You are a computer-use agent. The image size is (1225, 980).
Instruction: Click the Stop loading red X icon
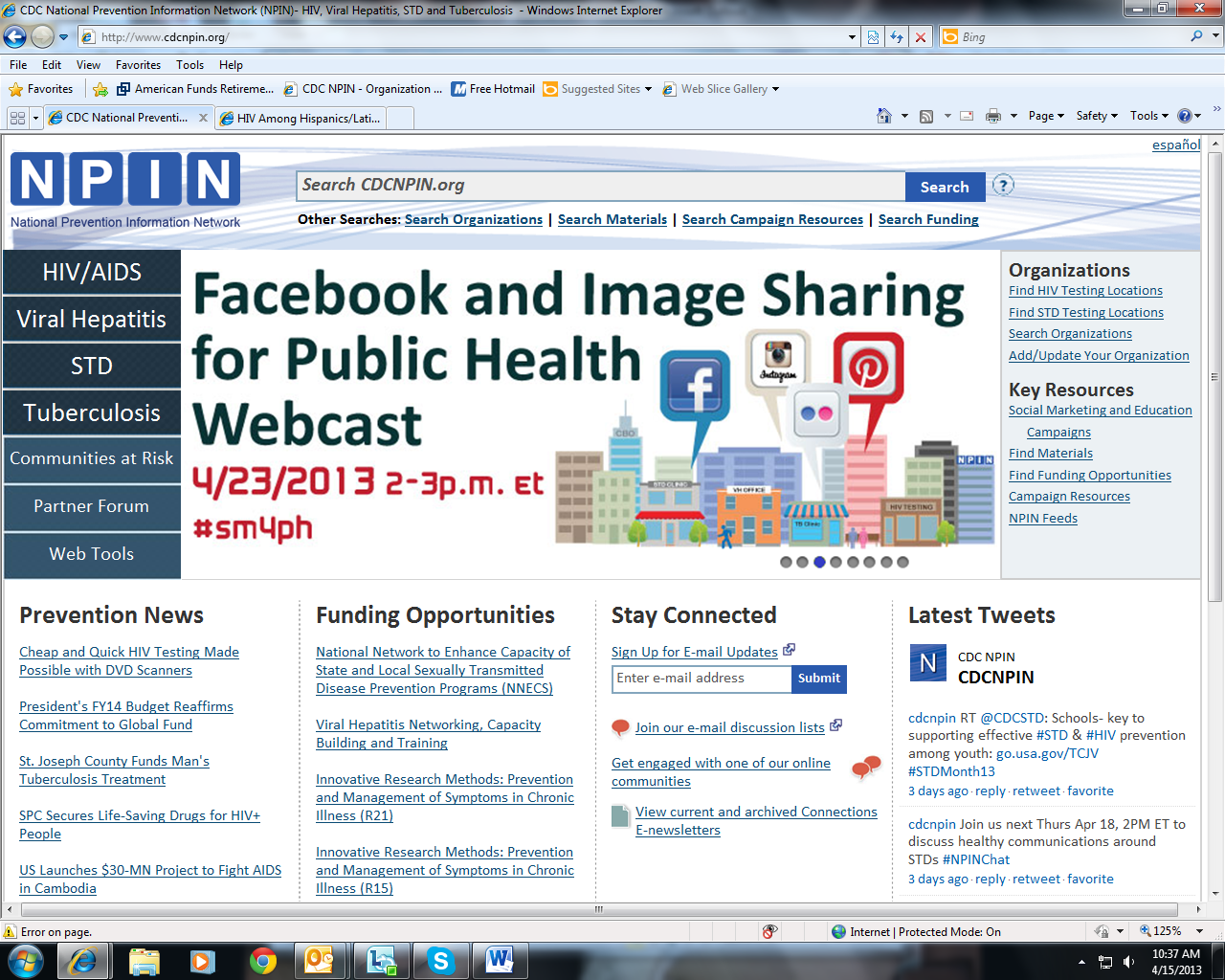pos(920,37)
